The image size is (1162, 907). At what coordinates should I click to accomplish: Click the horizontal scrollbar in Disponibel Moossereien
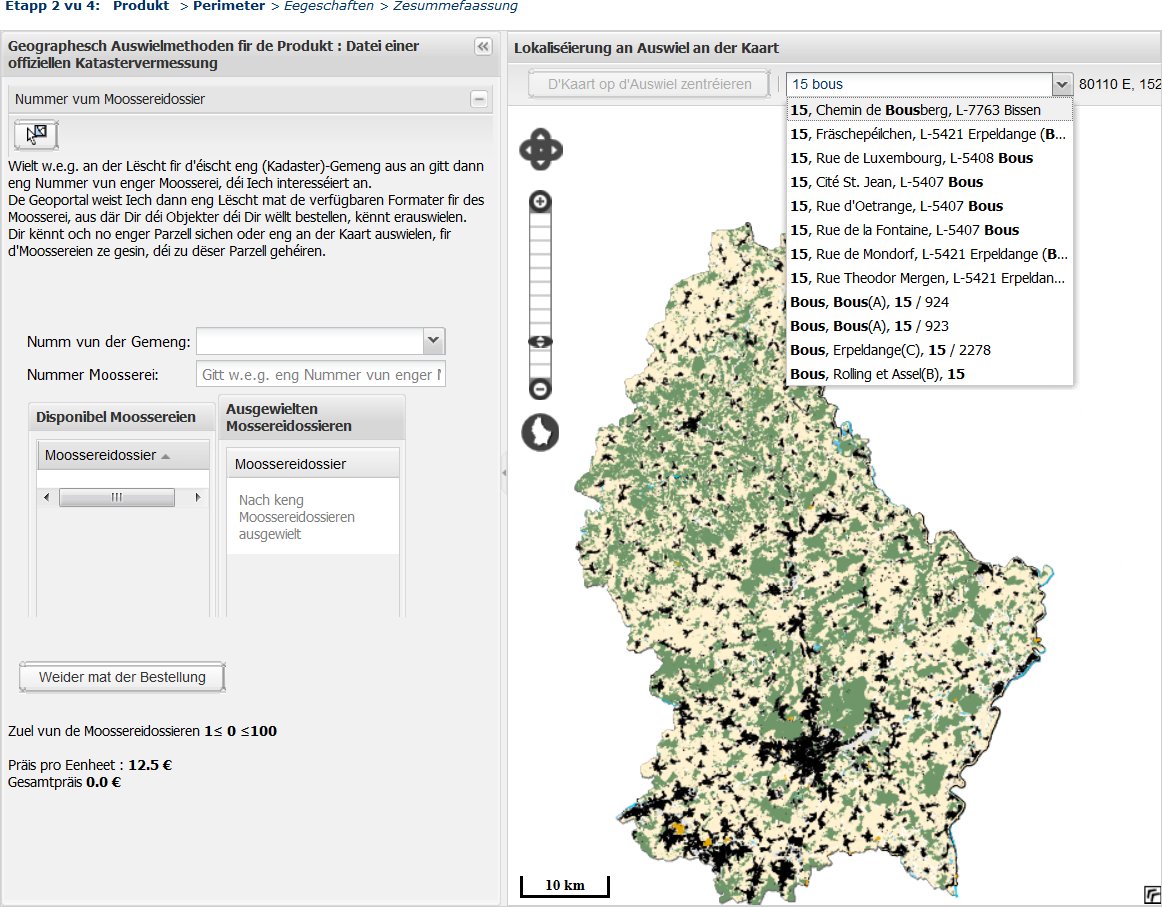(116, 497)
